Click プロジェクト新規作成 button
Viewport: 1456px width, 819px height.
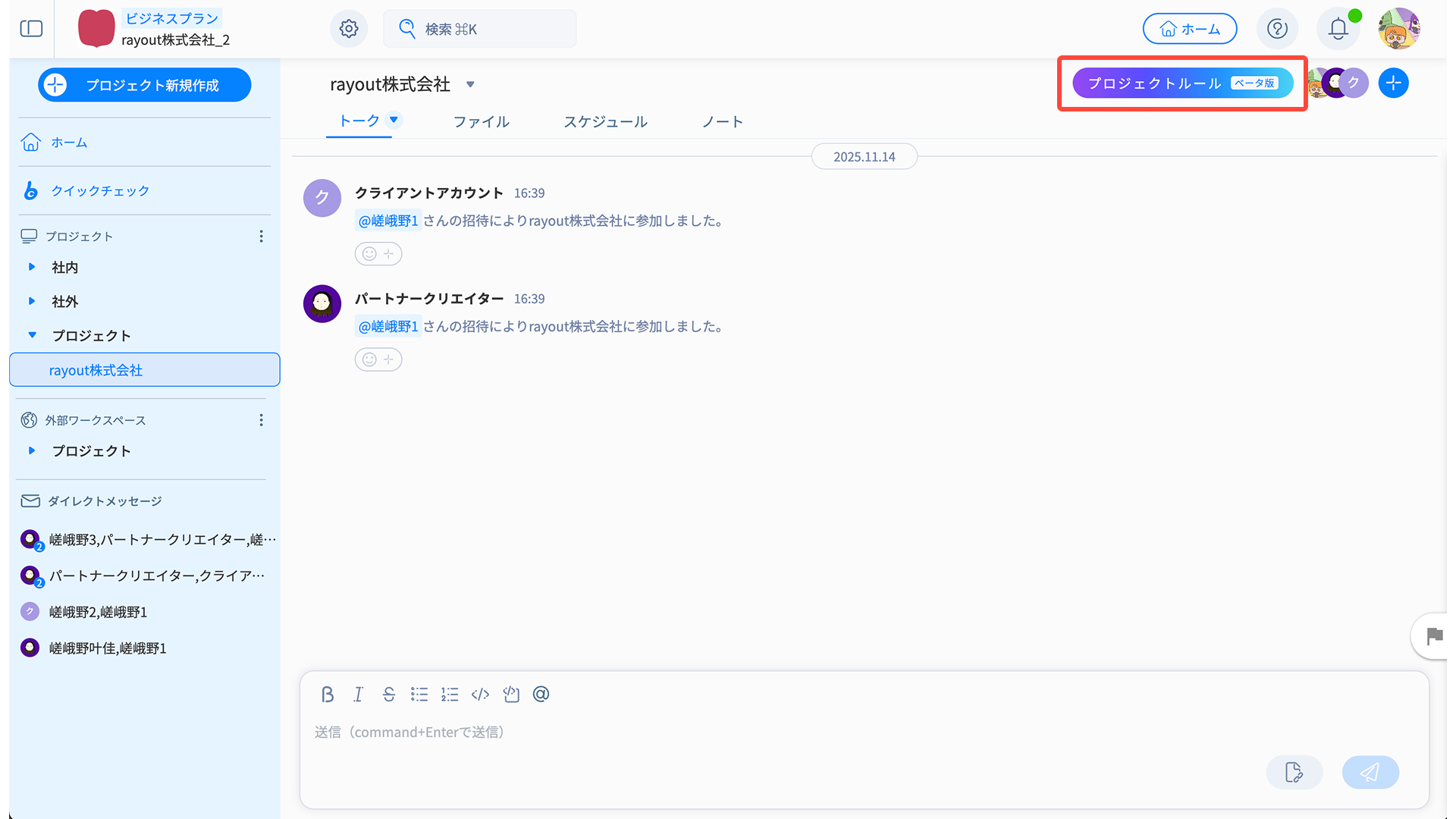[x=144, y=85]
